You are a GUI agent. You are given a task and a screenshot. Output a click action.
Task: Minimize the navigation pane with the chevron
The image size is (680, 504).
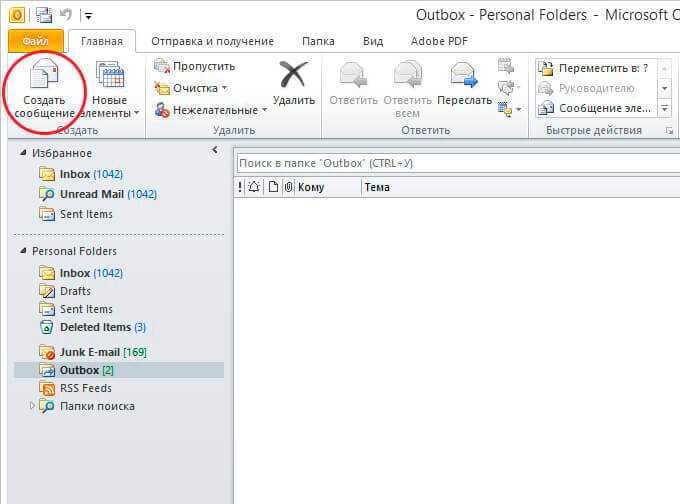(x=215, y=151)
